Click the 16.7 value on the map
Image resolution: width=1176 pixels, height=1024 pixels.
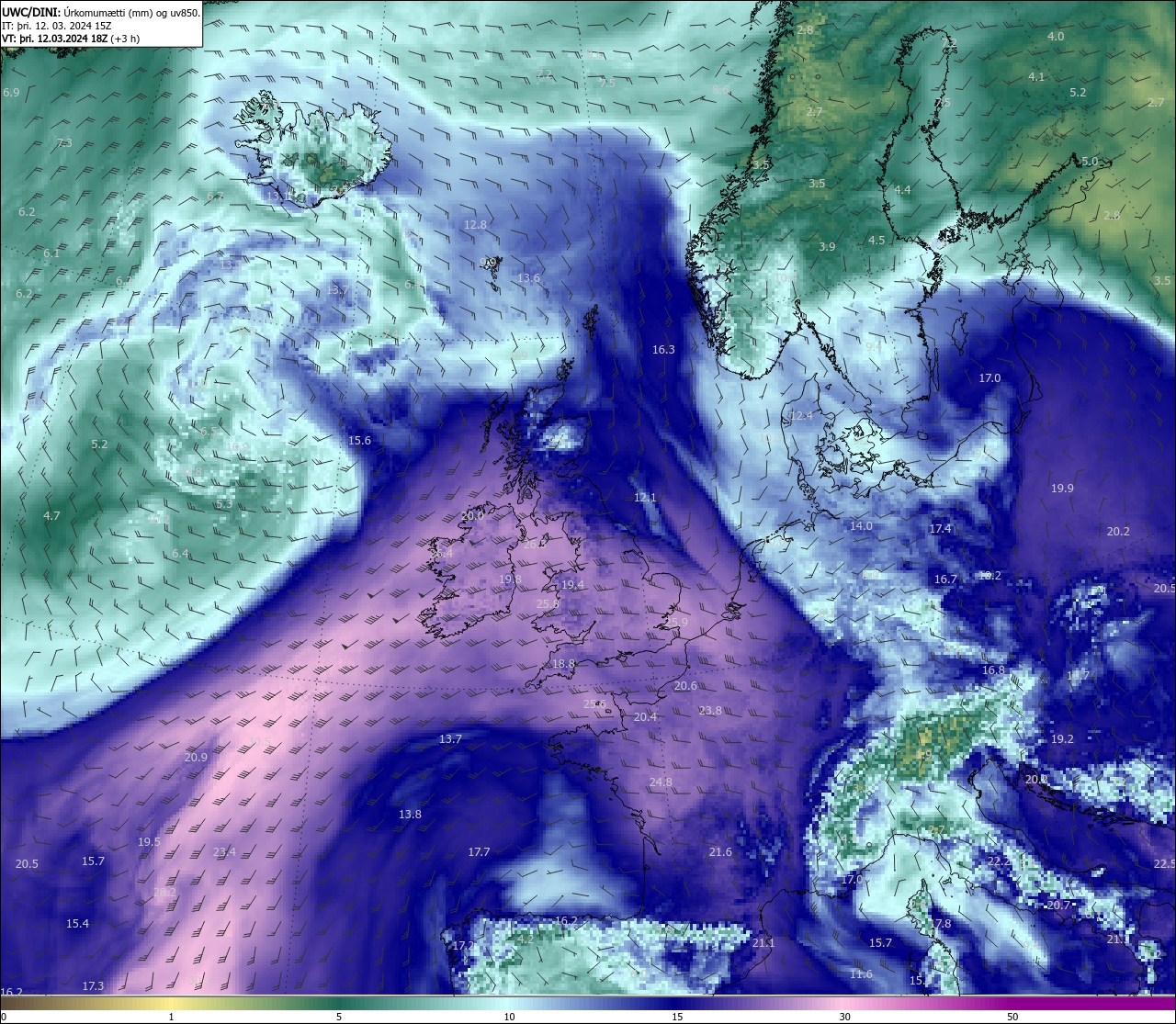[945, 580]
